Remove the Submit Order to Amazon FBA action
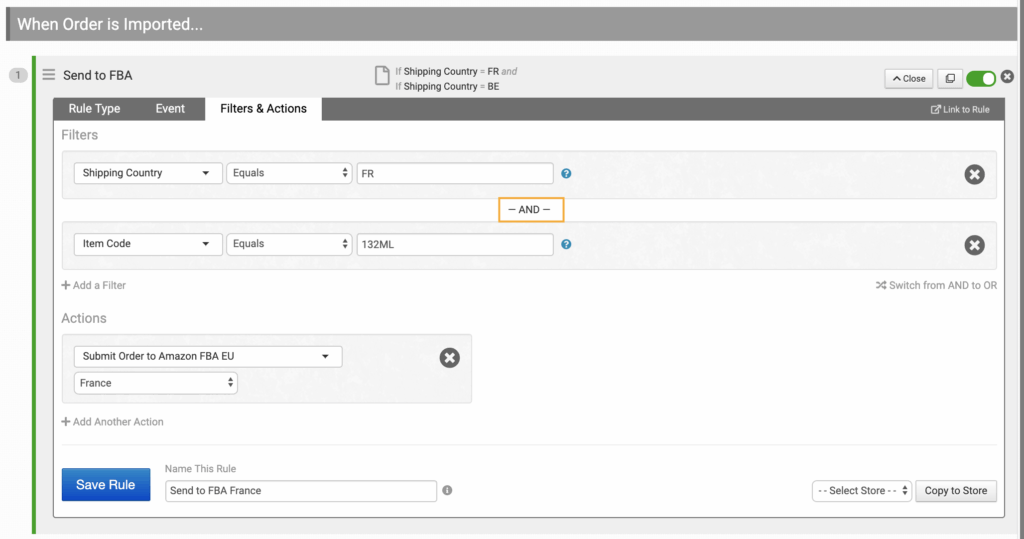Image resolution: width=1024 pixels, height=539 pixels. [450, 357]
